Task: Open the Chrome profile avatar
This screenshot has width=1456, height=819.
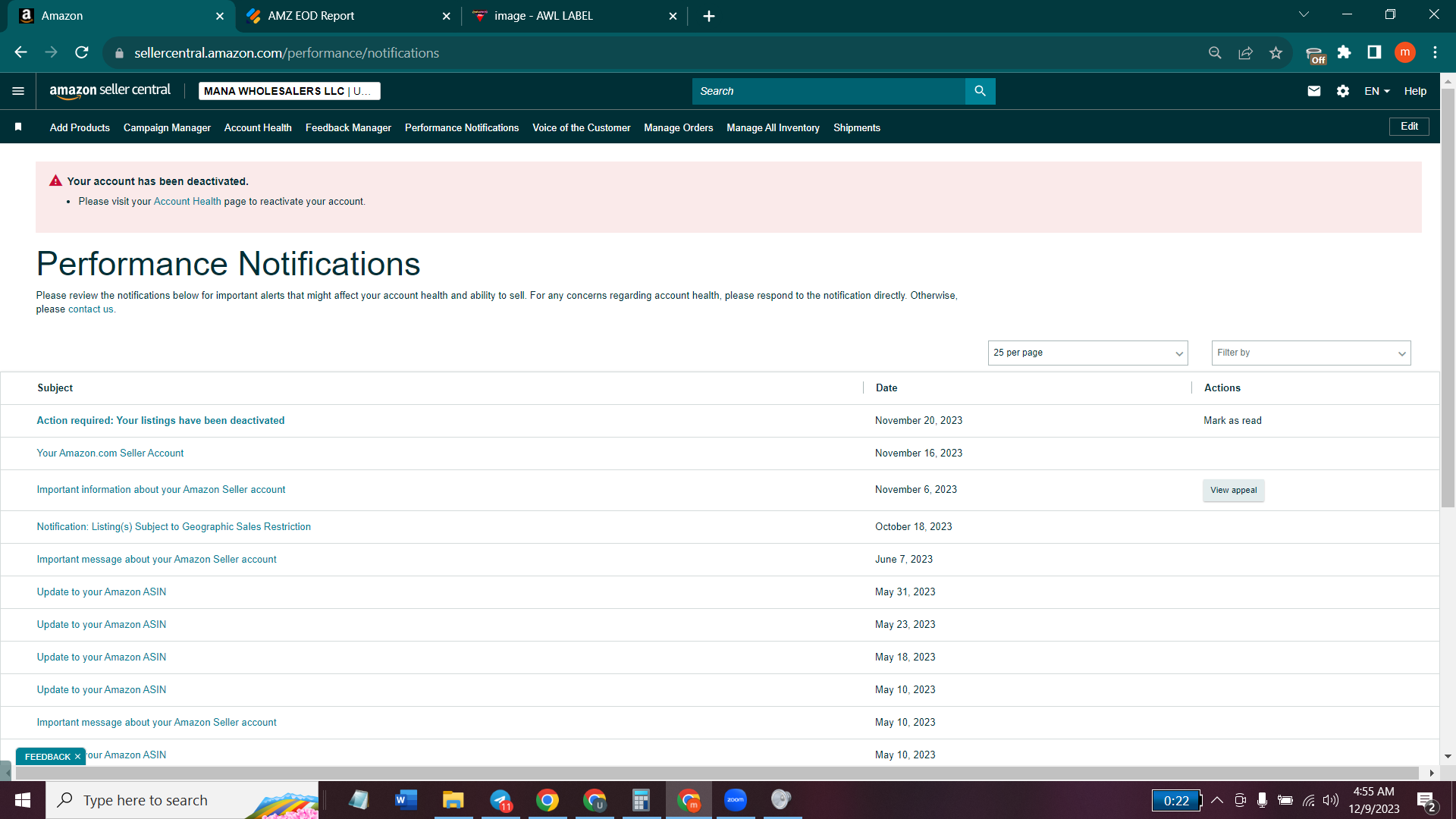Action: [1404, 52]
